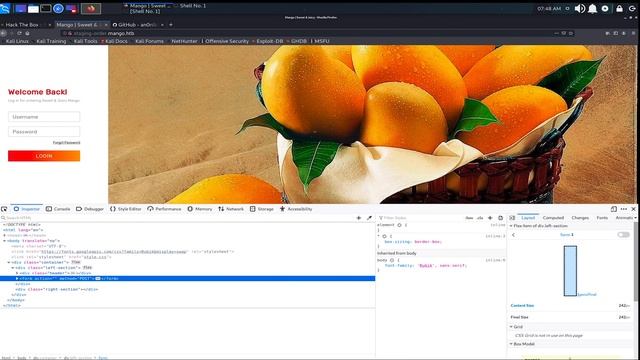Click the eyedropper color picker icon
This screenshot has width=640, height=360.
coord(369,218)
